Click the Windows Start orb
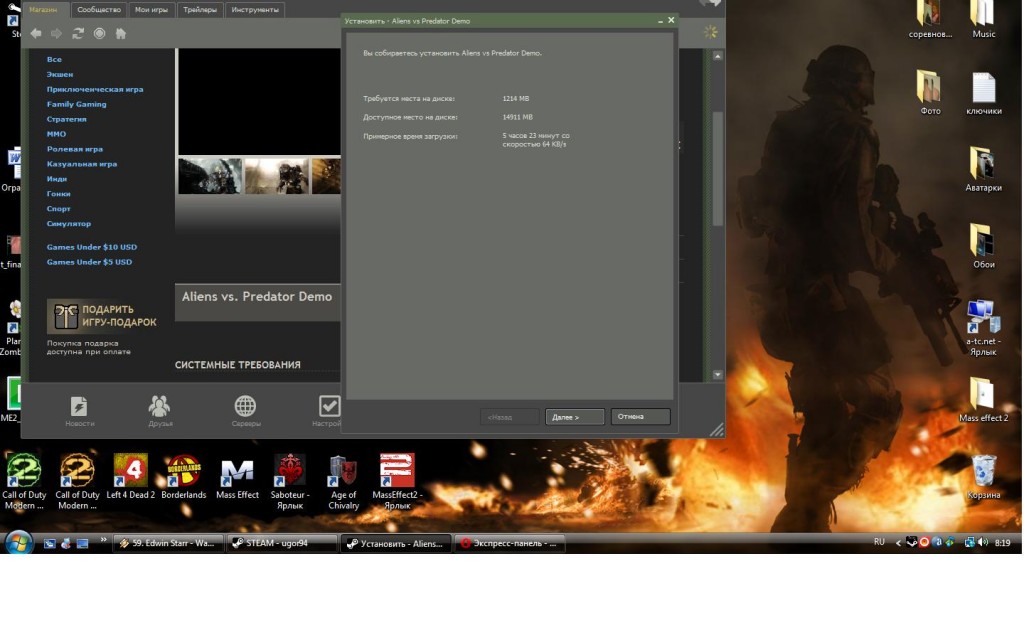The width and height of the screenshot is (1024, 640). coord(18,543)
